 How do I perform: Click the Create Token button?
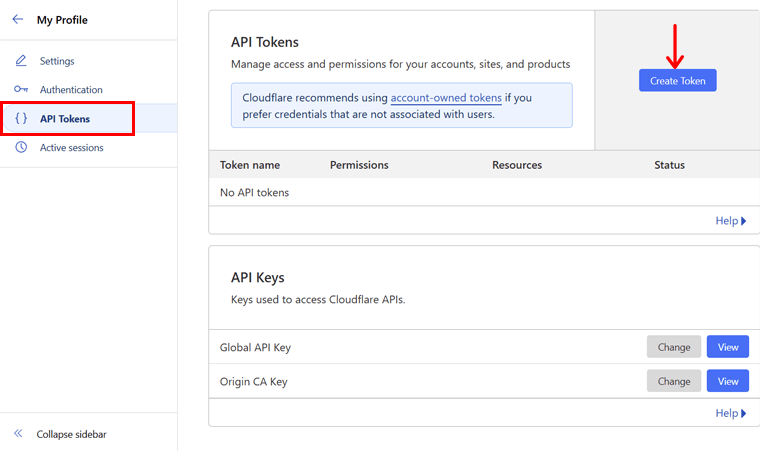[x=678, y=81]
